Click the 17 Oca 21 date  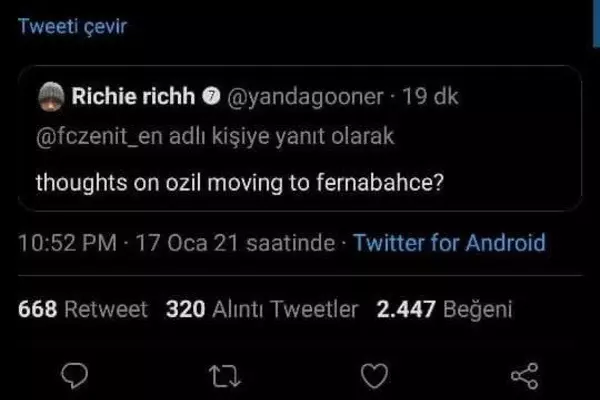coord(170,243)
